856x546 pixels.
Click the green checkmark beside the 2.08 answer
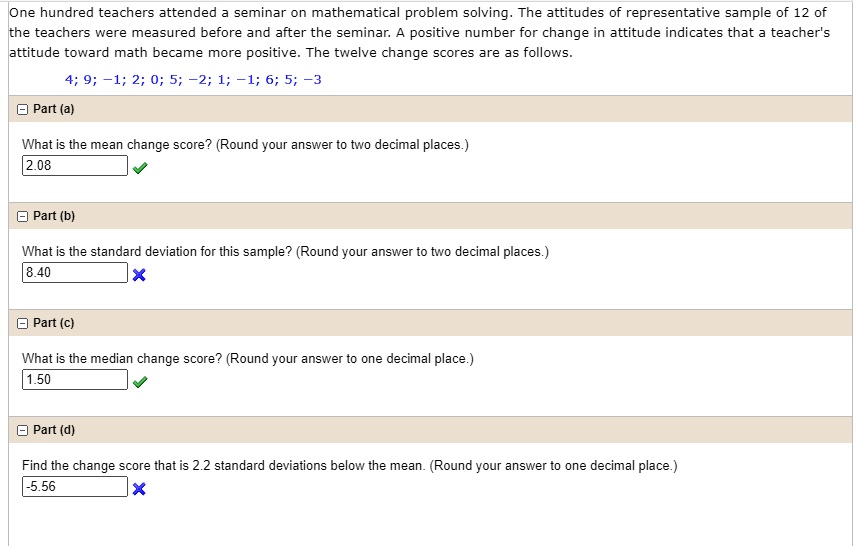pyautogui.click(x=139, y=168)
